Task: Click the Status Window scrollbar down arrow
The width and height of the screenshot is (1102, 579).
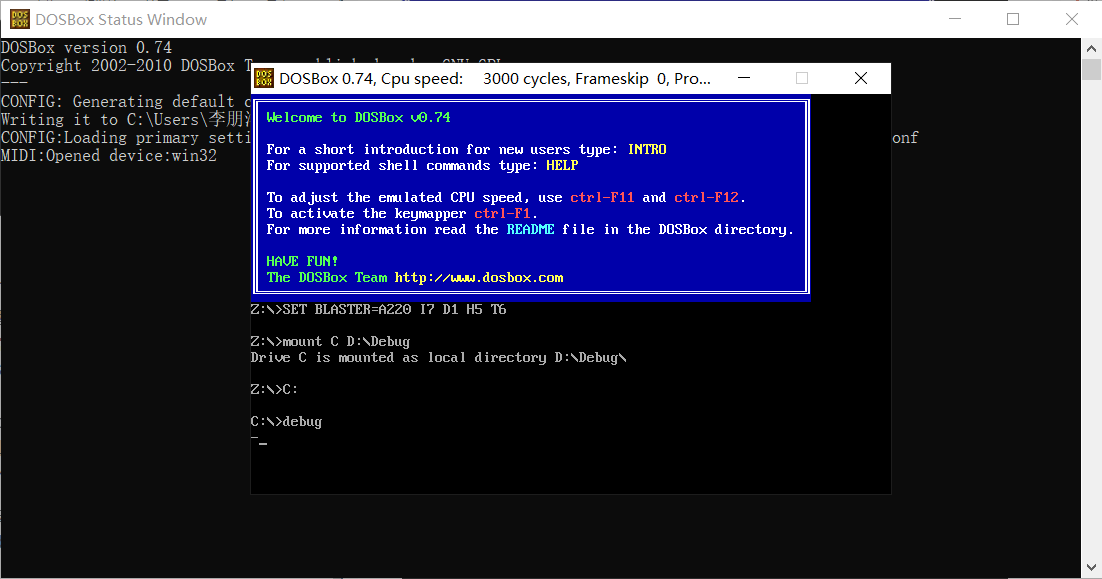Action: 1091,568
